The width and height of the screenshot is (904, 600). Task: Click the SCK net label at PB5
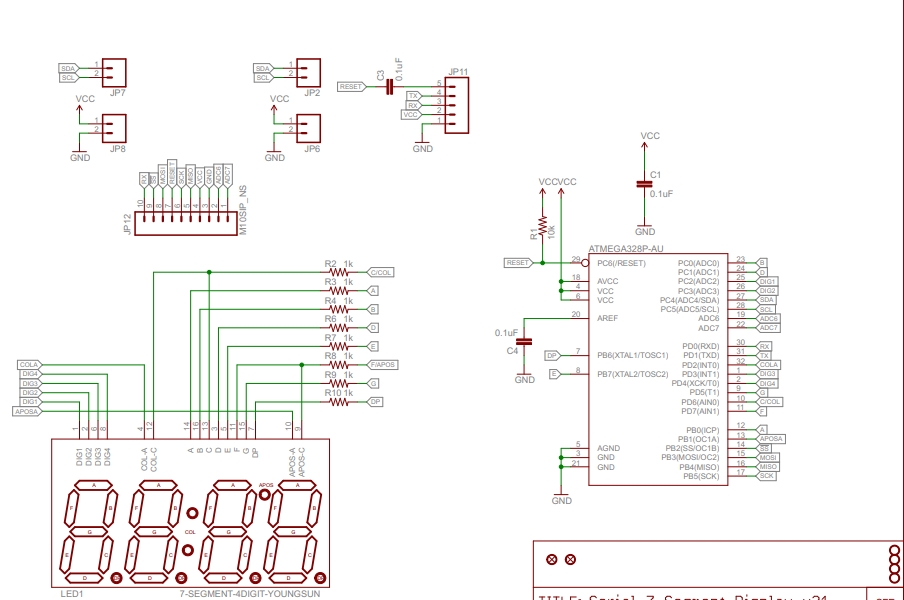766,476
